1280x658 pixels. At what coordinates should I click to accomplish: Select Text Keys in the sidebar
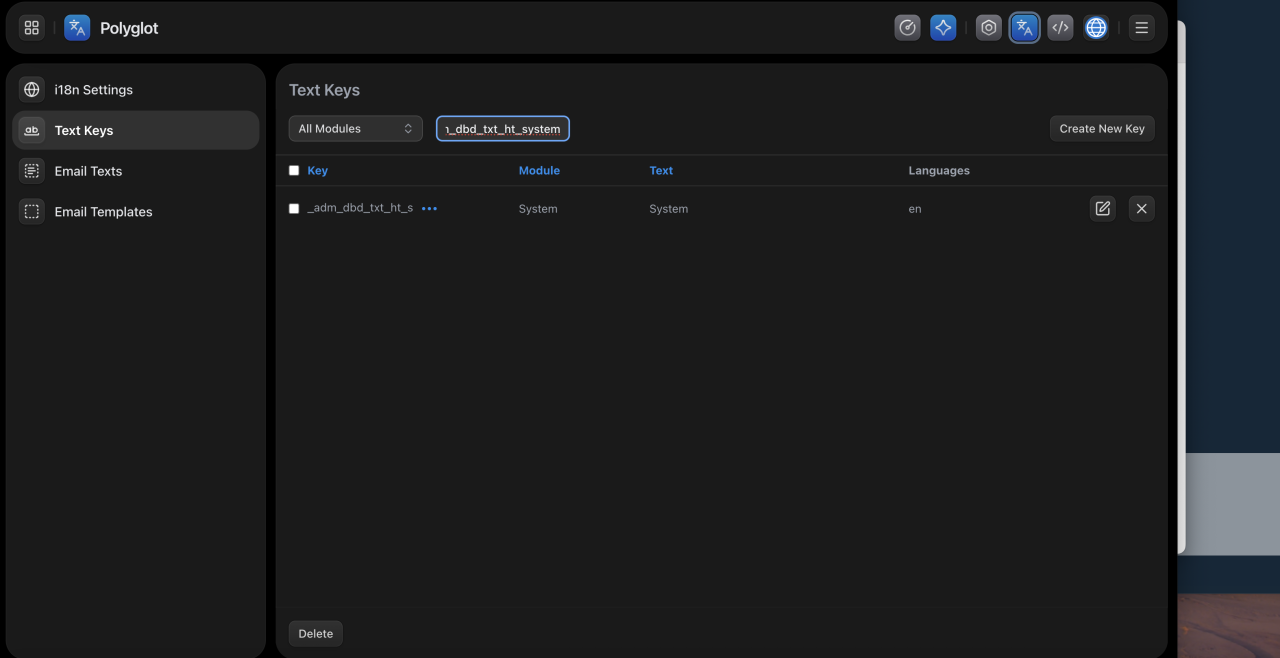pos(136,130)
